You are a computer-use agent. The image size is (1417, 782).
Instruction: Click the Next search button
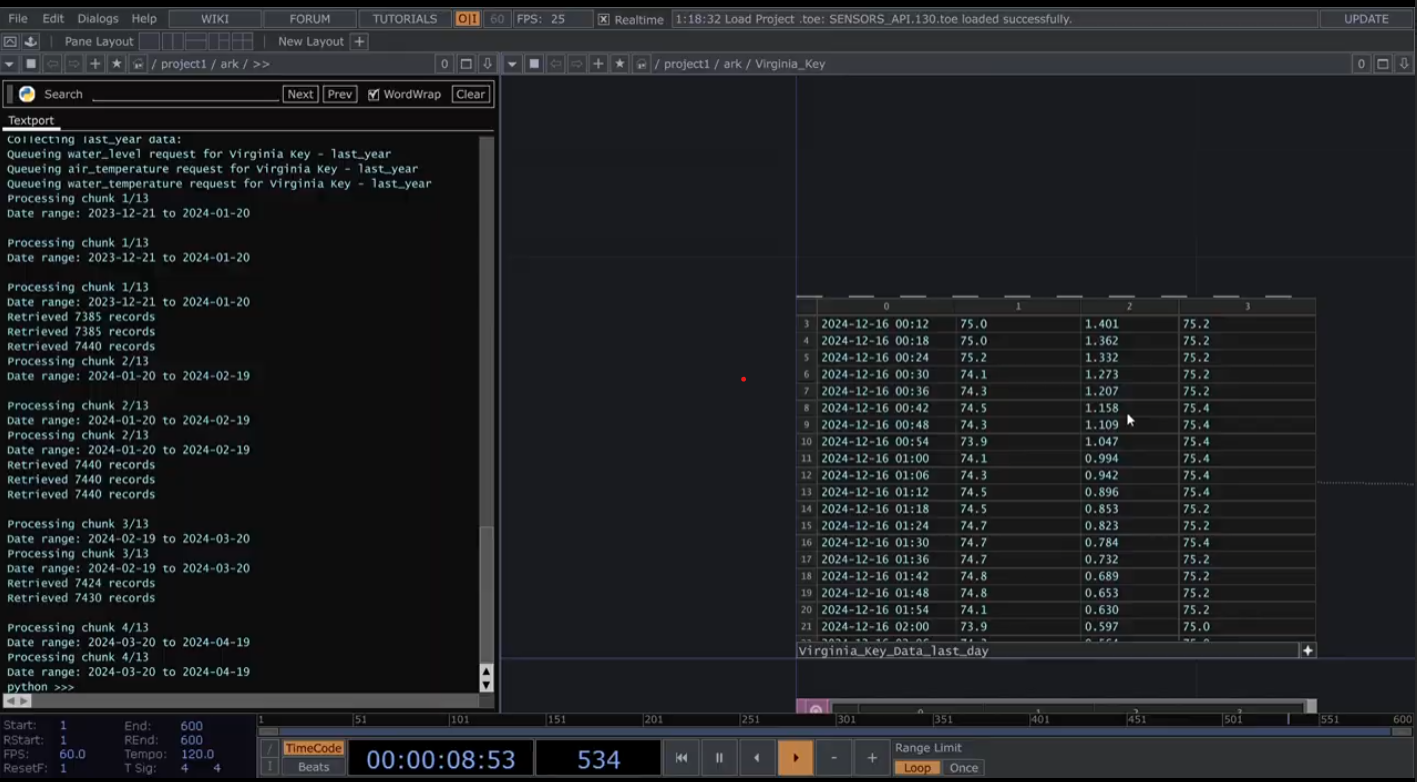click(300, 94)
